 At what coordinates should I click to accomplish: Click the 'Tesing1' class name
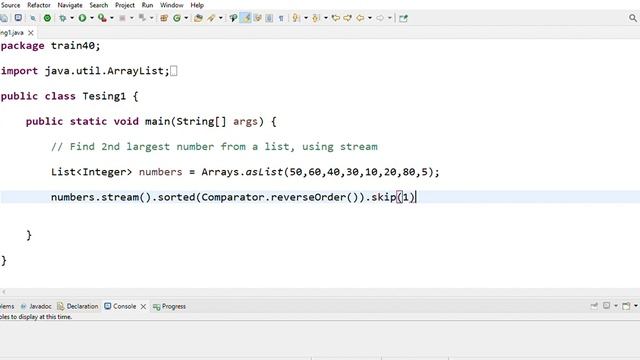tap(104, 96)
